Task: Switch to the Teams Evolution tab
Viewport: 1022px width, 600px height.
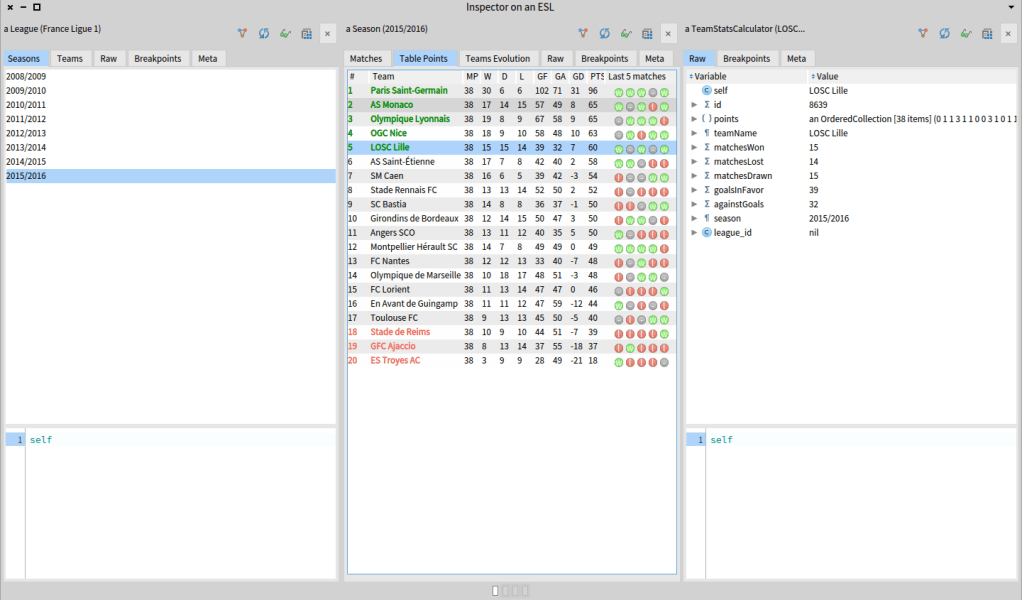Action: (x=498, y=59)
